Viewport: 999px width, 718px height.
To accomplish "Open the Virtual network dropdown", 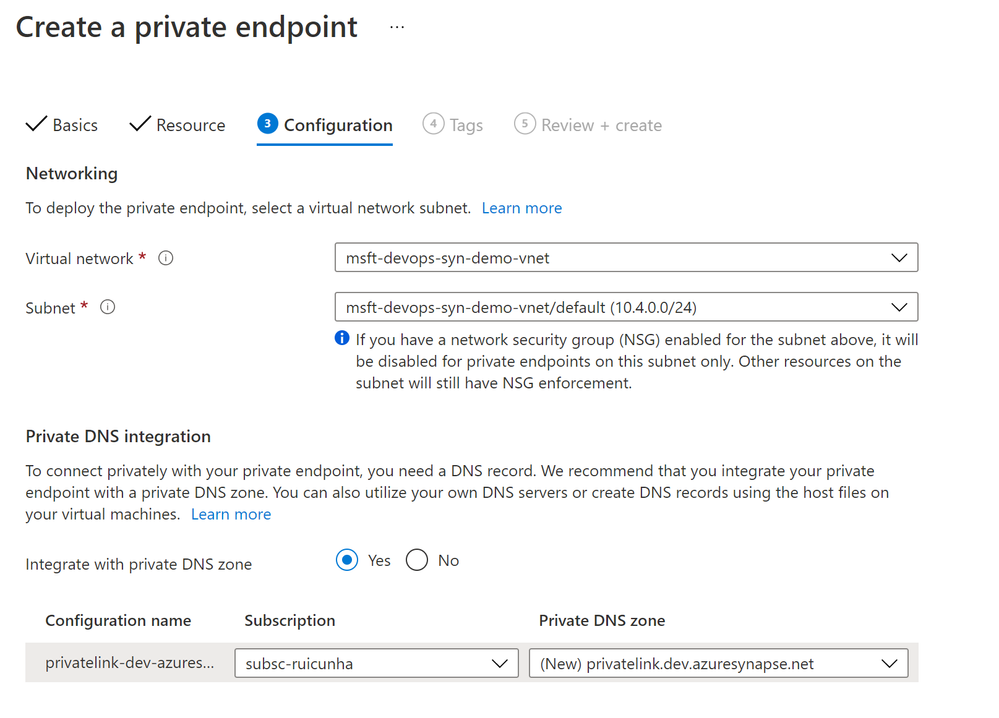I will [626, 258].
